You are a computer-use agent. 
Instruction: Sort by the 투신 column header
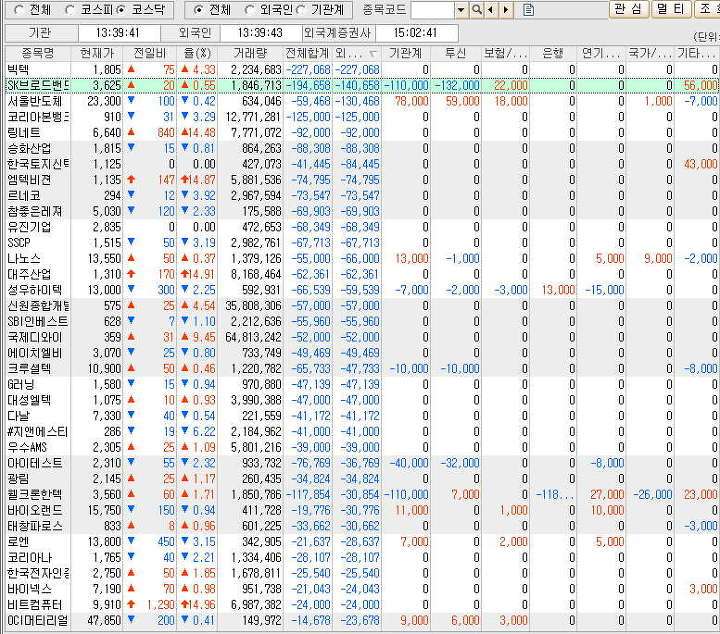tap(456, 53)
